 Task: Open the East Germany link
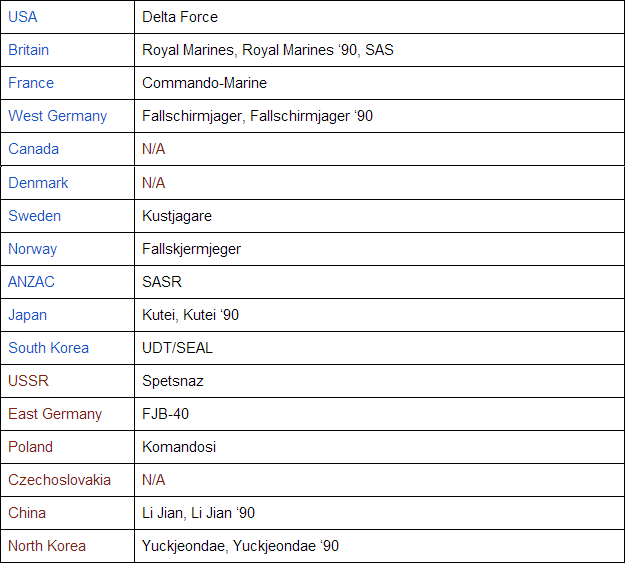55,414
